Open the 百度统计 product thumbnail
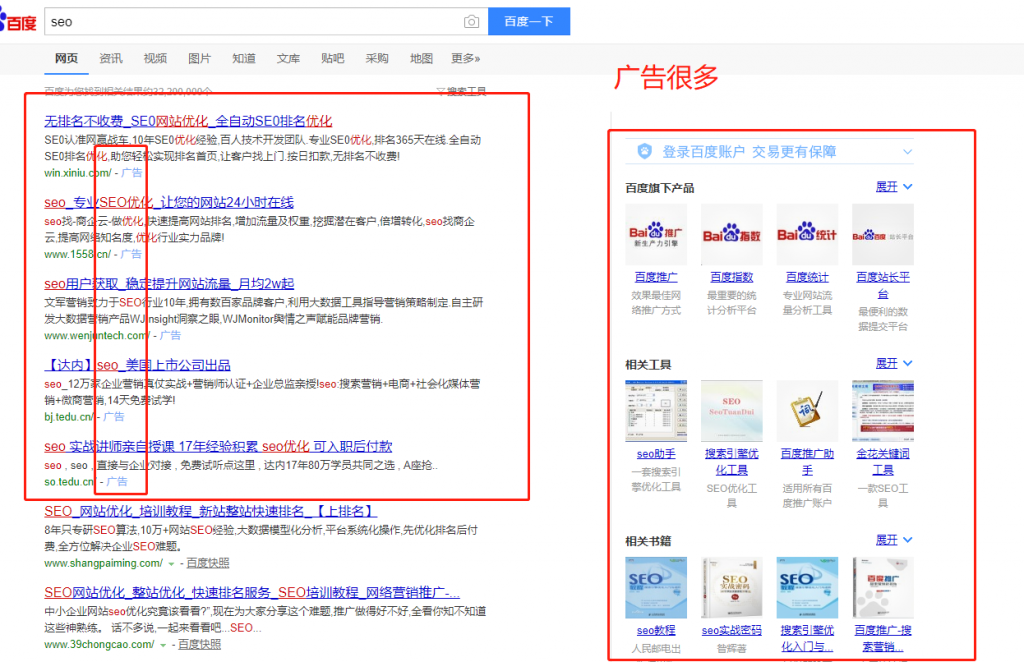 click(807, 234)
